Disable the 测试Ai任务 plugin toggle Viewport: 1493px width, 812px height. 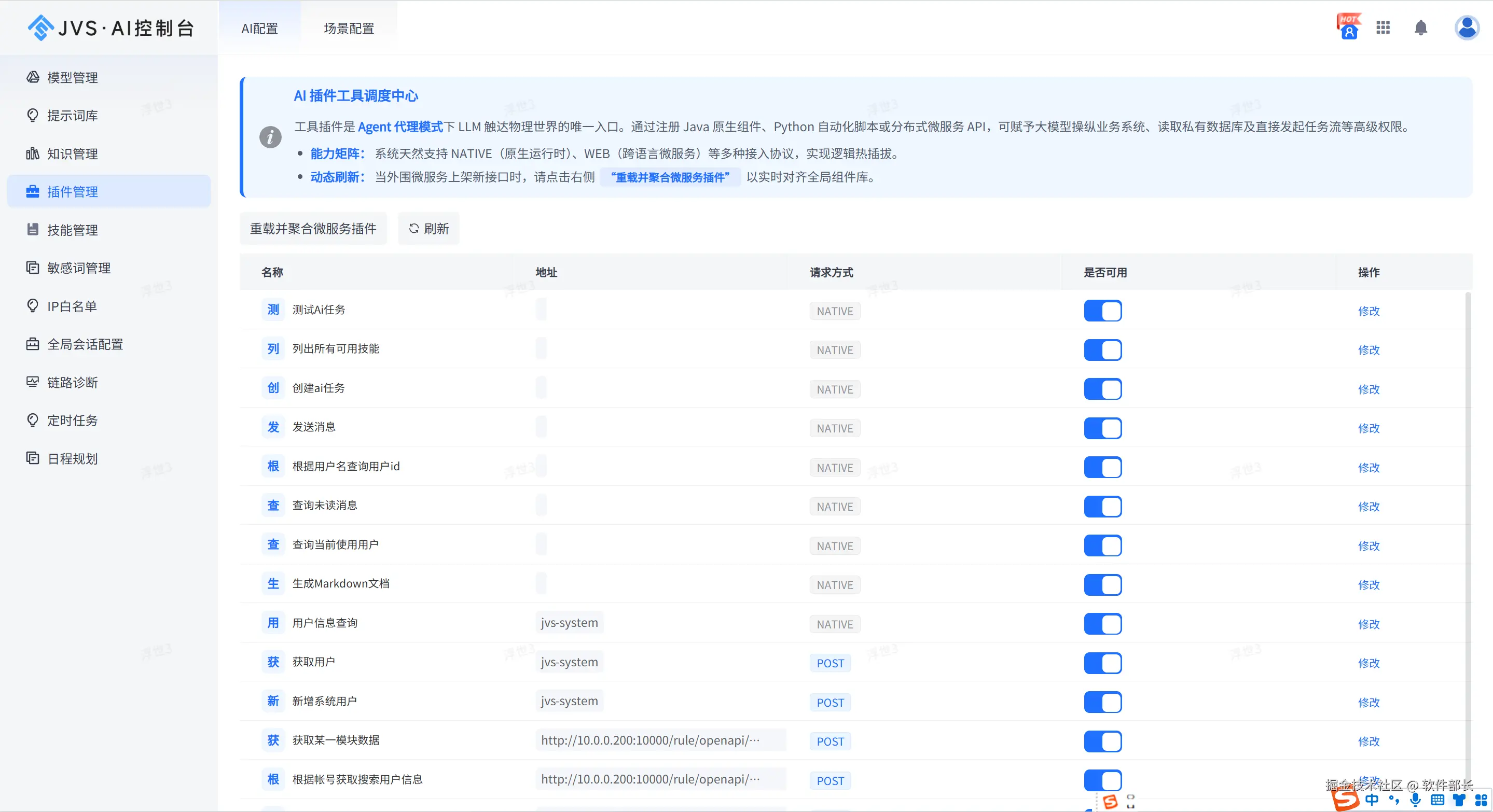click(1102, 311)
